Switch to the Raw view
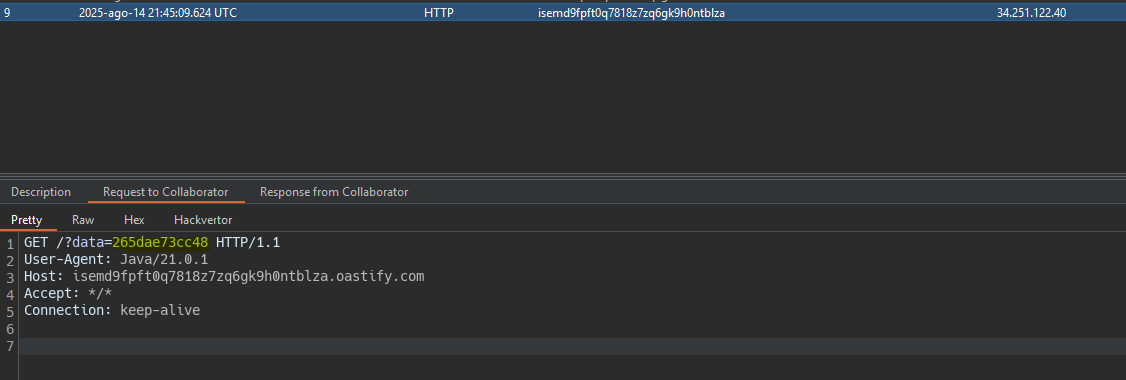Screen dimensions: 1126x380 click(83, 220)
